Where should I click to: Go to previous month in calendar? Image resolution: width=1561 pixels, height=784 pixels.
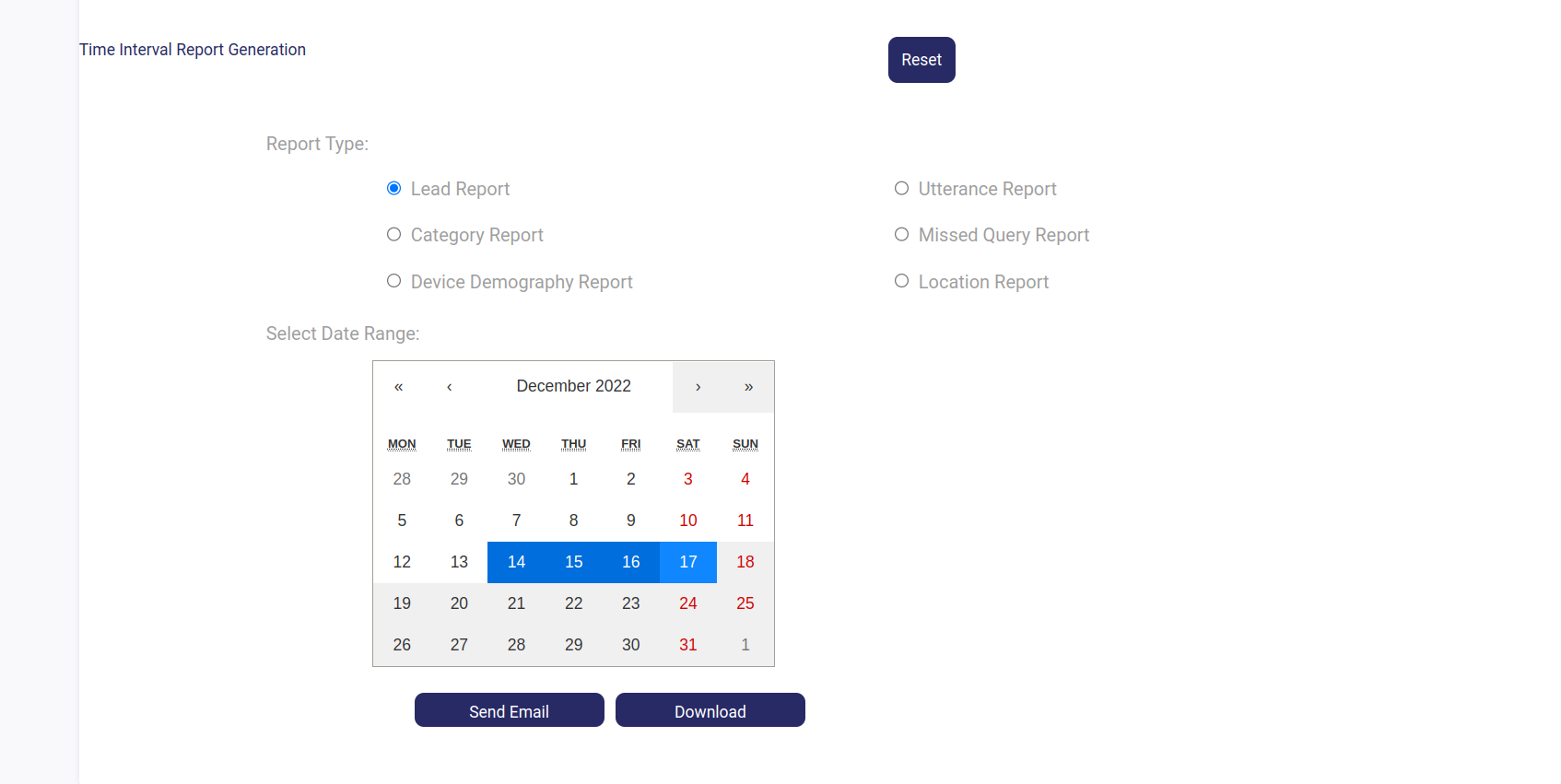[x=449, y=387]
